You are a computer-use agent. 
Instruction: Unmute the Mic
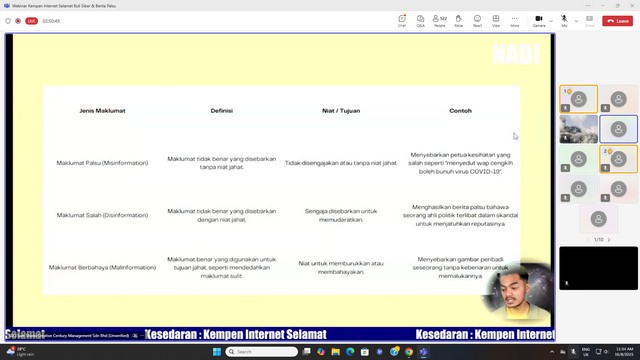coord(564,21)
